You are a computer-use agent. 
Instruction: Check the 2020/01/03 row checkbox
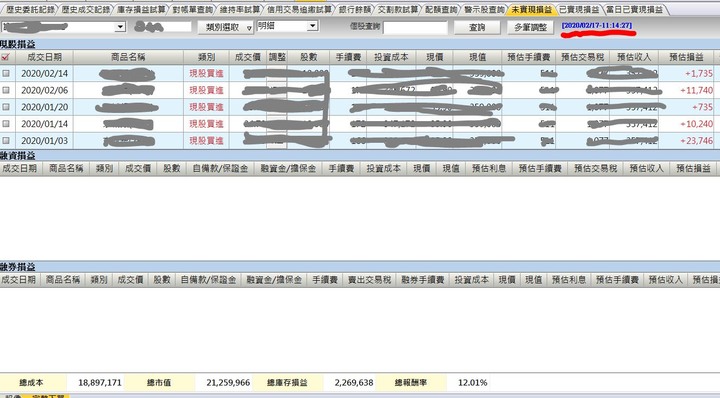[6, 140]
